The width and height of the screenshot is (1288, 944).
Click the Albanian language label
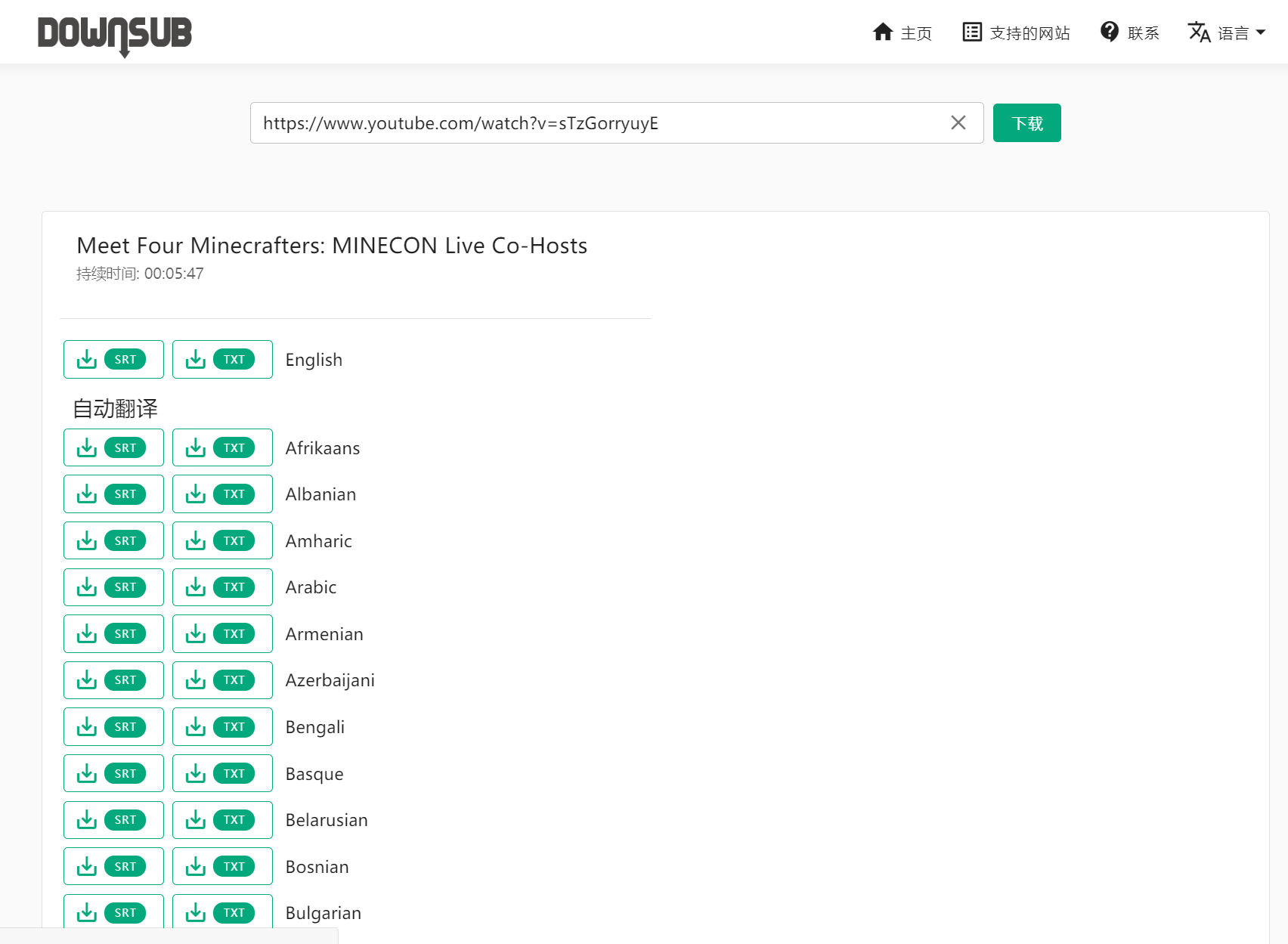(320, 494)
